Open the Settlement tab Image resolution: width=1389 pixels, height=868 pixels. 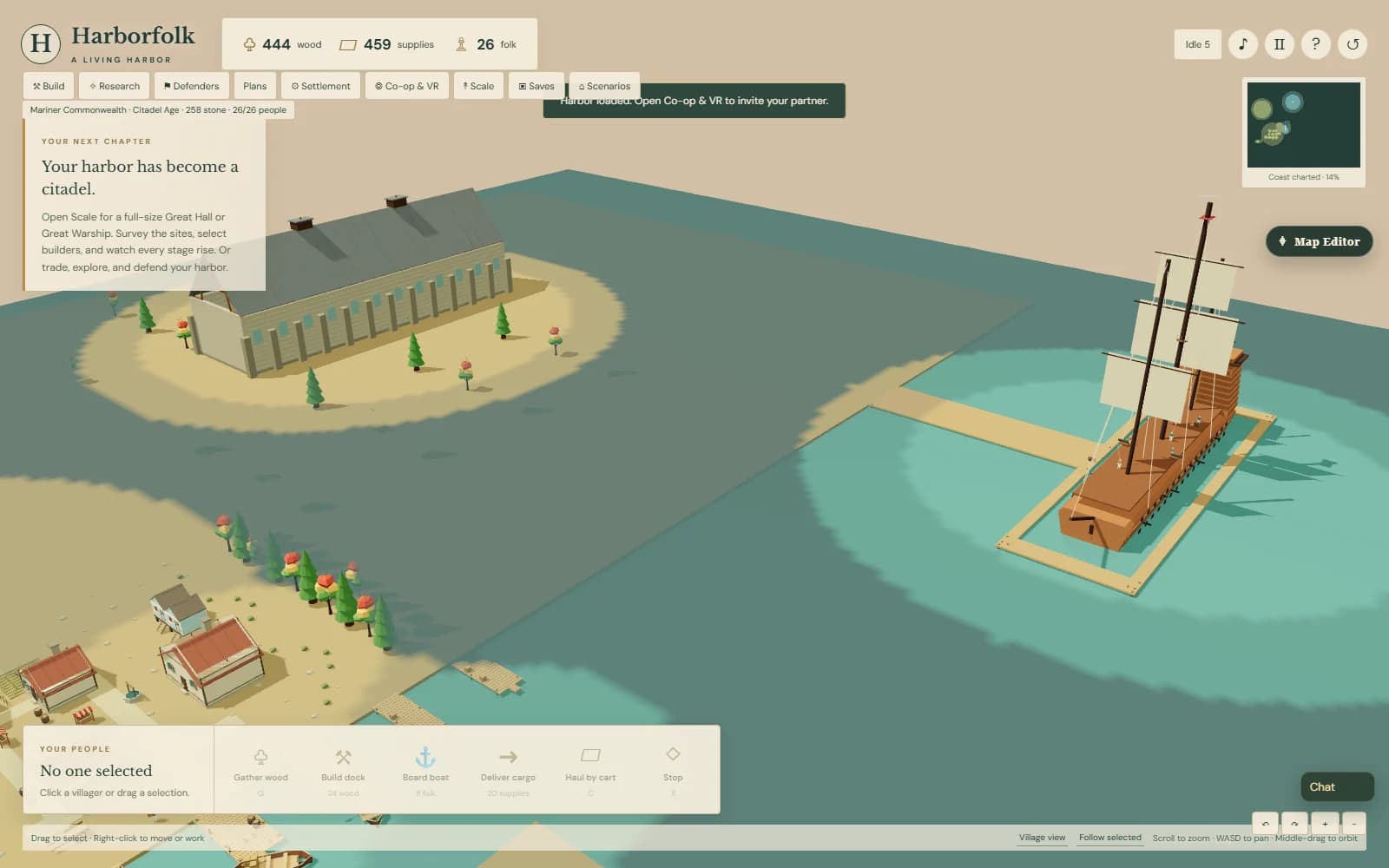320,86
